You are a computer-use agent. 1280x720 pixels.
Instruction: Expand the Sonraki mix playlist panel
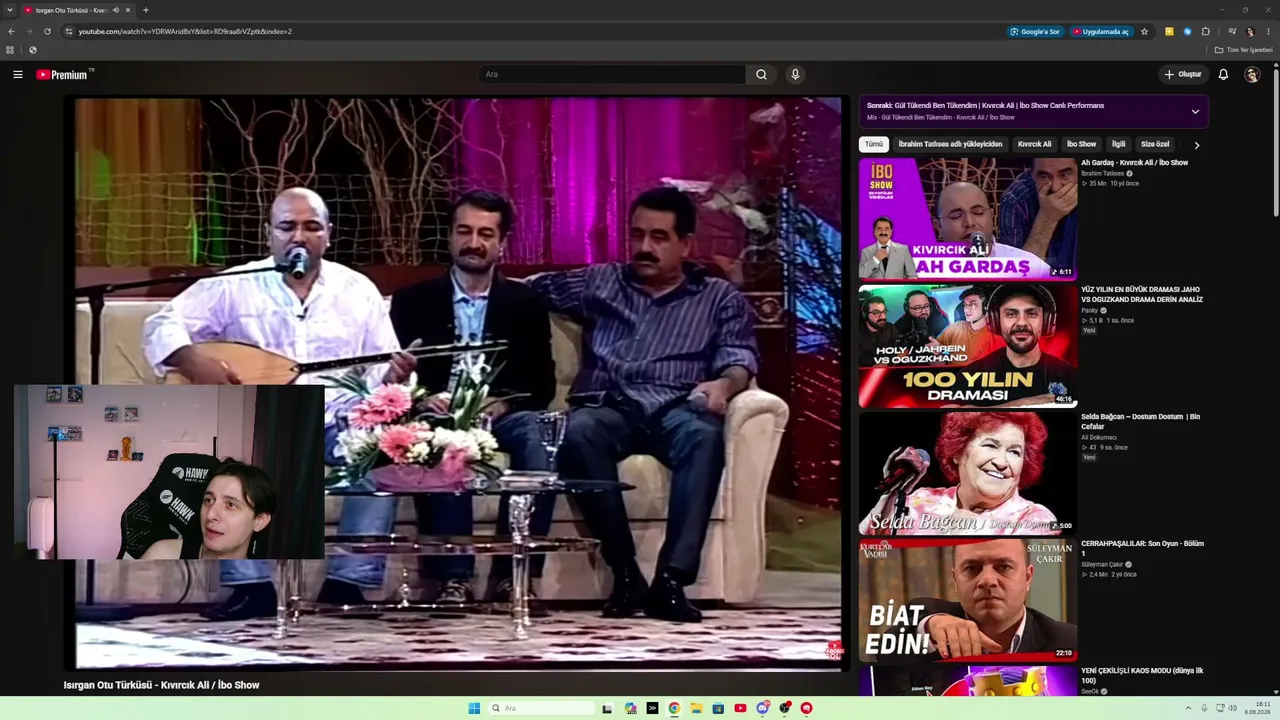click(x=1195, y=111)
